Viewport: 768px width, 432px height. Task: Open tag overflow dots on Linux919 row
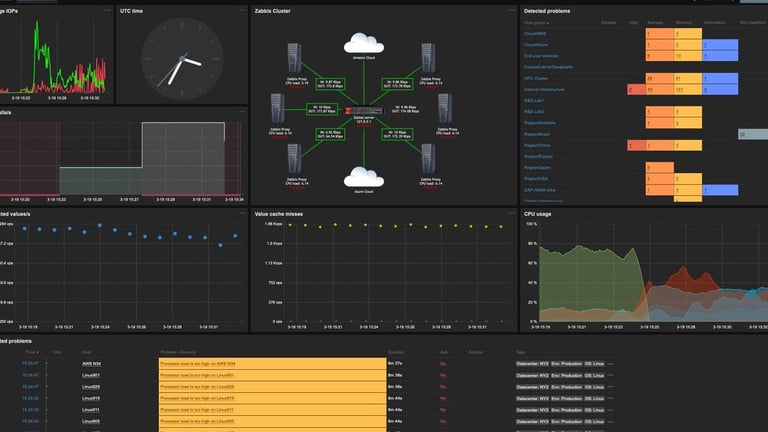pos(610,399)
